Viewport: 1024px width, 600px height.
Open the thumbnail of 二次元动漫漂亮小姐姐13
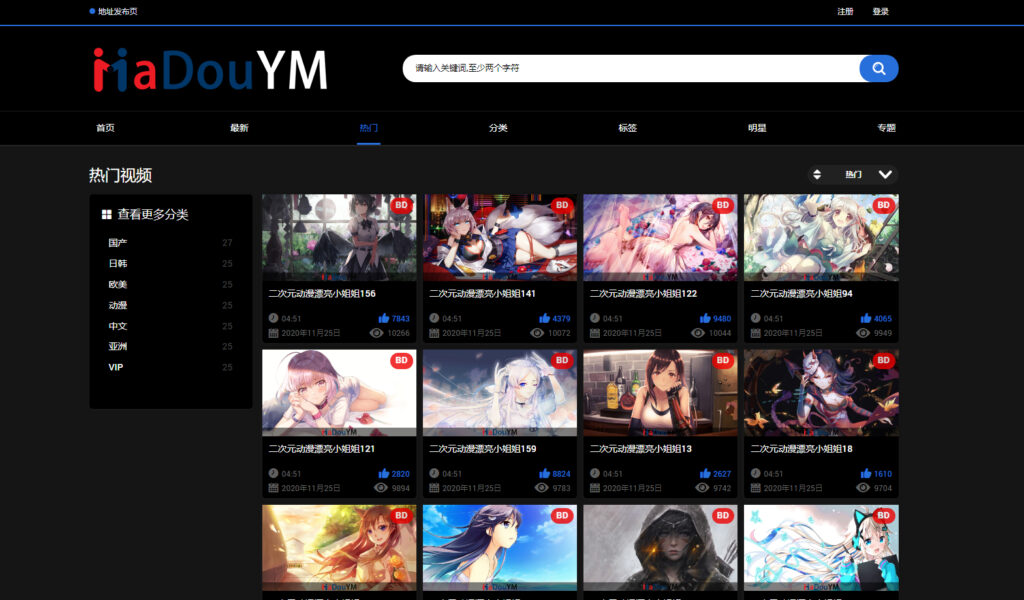pyautogui.click(x=660, y=392)
